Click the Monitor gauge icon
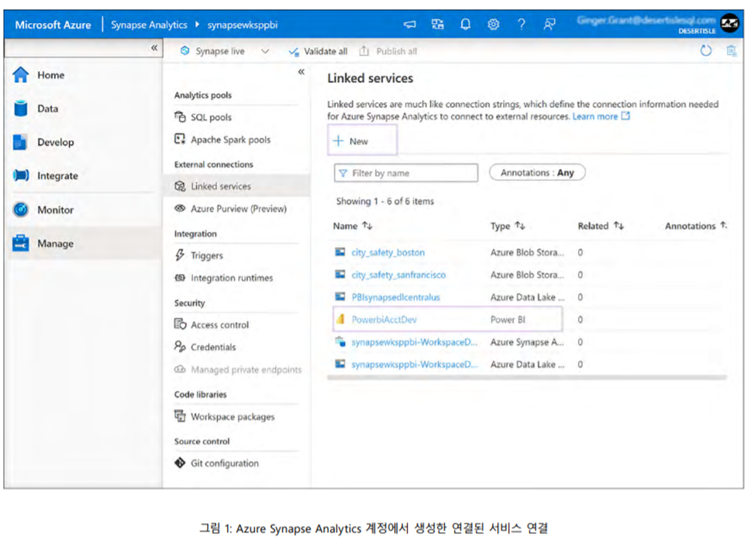This screenshot has width=752, height=552. click(21, 210)
